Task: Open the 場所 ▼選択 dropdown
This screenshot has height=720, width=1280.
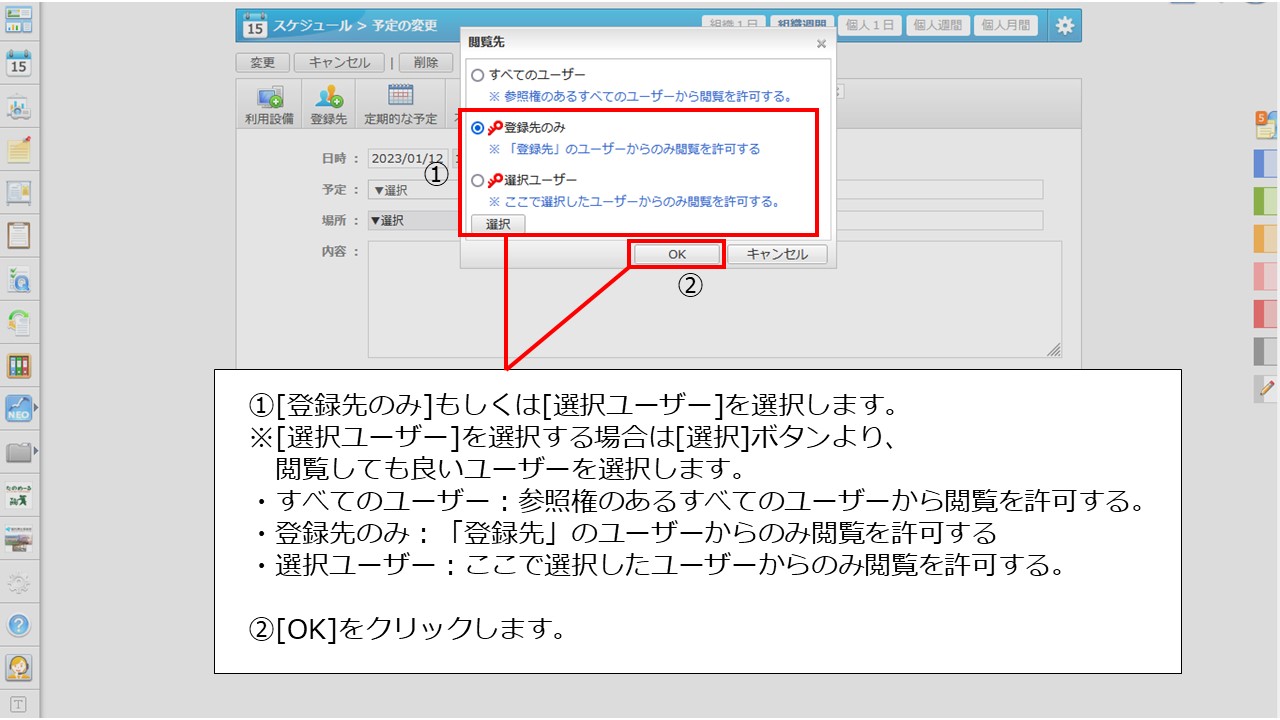Action: coord(412,221)
